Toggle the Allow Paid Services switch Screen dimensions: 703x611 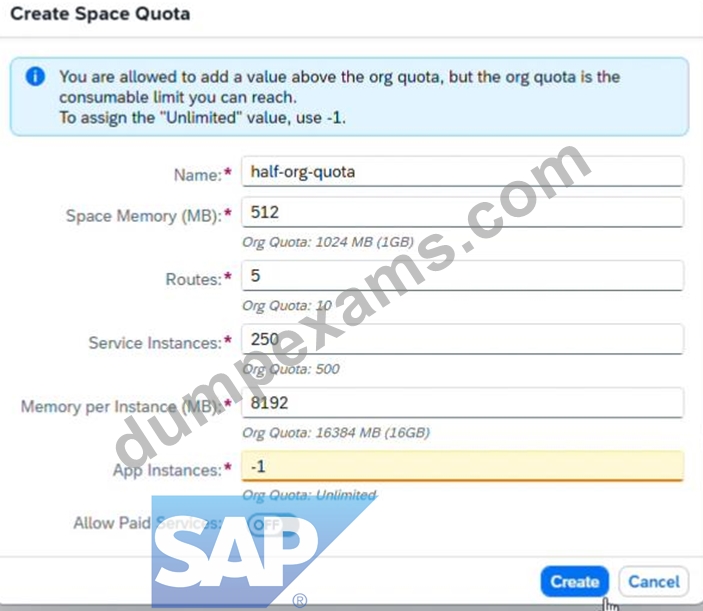(x=273, y=524)
